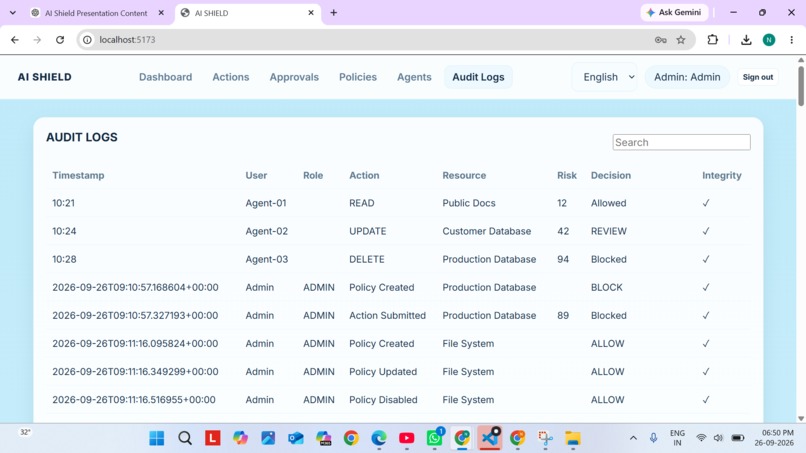Open Microsoft Edge from taskbar
Viewport: 806px width, 453px height.
click(379, 438)
